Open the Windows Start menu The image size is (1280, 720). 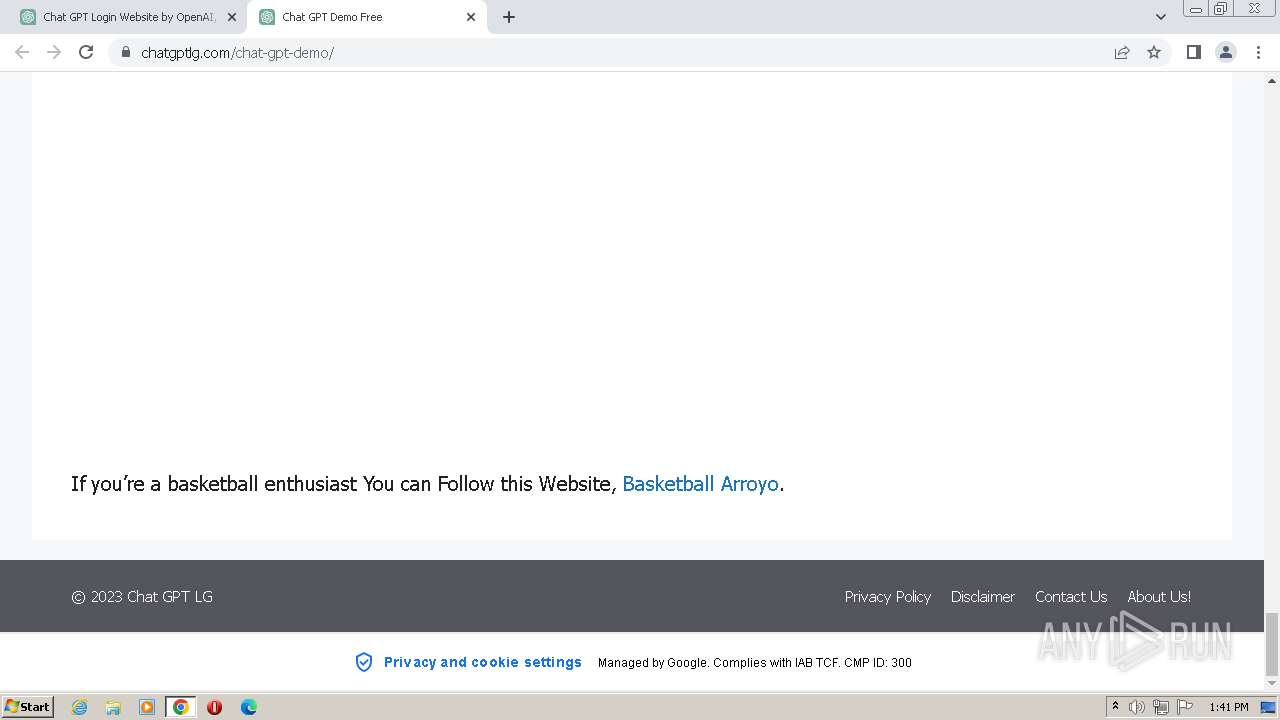28,707
